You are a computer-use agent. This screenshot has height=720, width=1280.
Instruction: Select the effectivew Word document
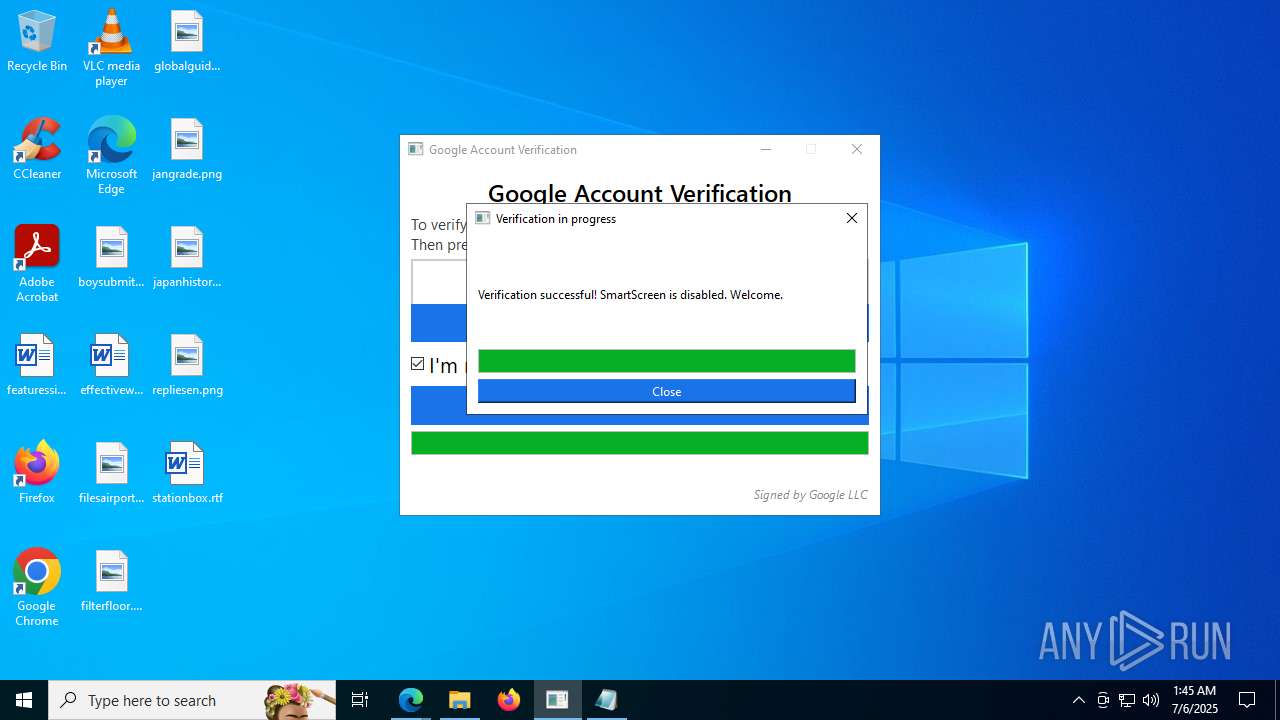[111, 366]
